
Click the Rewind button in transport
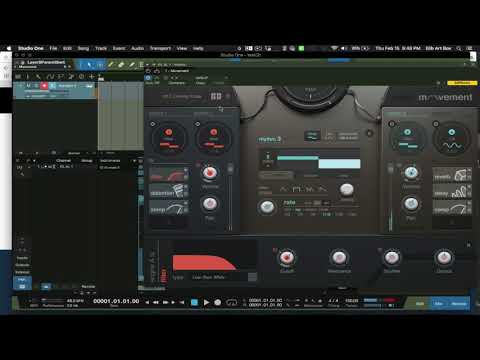(x=156, y=302)
